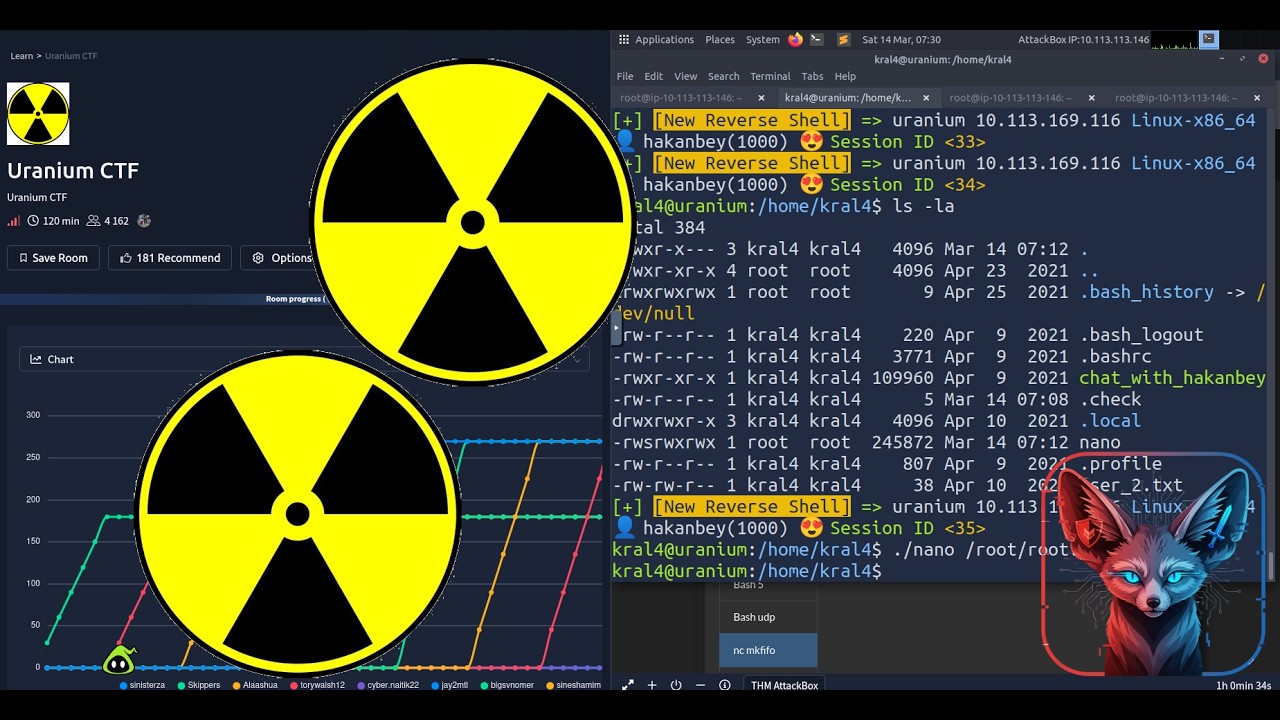The height and width of the screenshot is (720, 1280).
Task: Close the fourth root@ip terminal tab
Action: tap(1257, 98)
